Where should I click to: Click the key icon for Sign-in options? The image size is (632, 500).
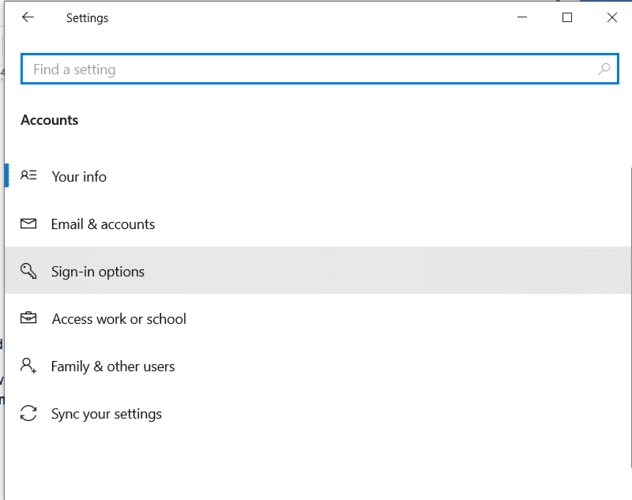point(29,271)
